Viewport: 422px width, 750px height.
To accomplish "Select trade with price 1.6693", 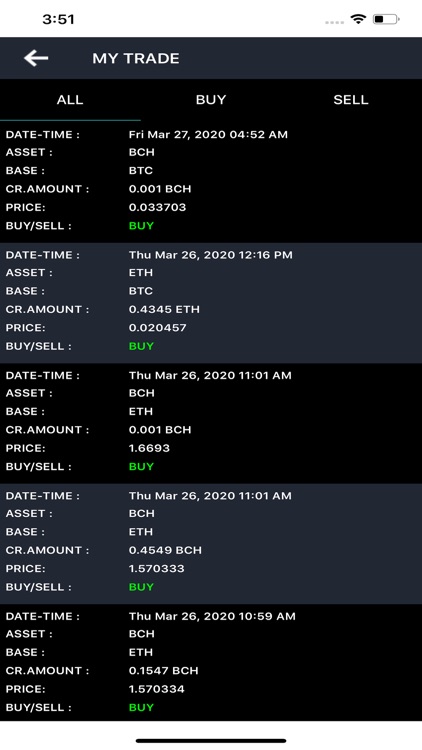I will (x=211, y=423).
